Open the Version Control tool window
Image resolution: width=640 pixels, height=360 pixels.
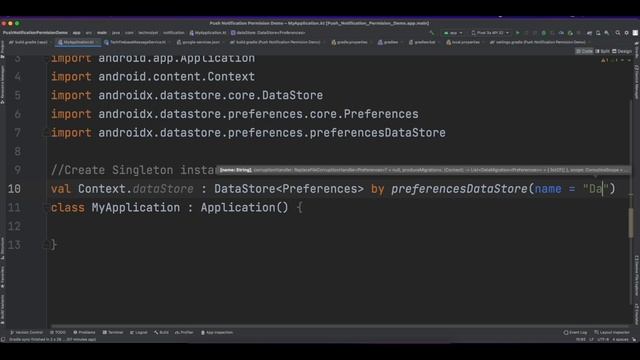tap(26, 332)
